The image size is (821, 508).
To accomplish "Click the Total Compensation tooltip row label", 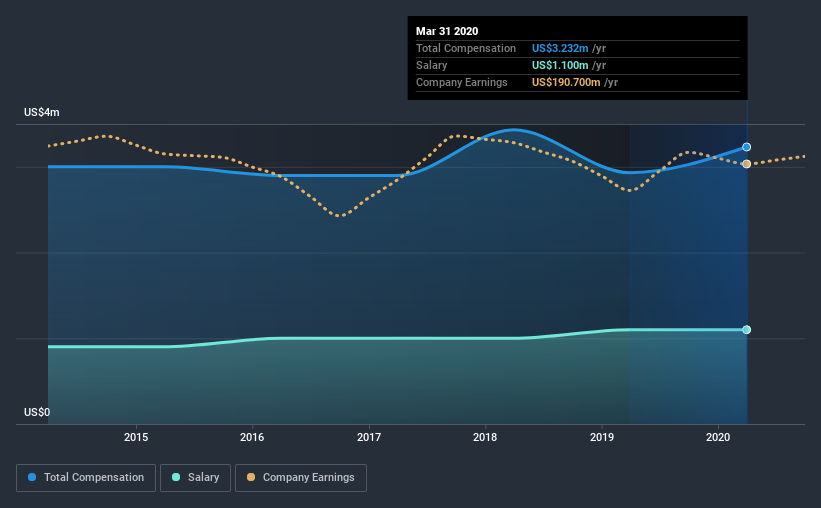I will (x=466, y=48).
